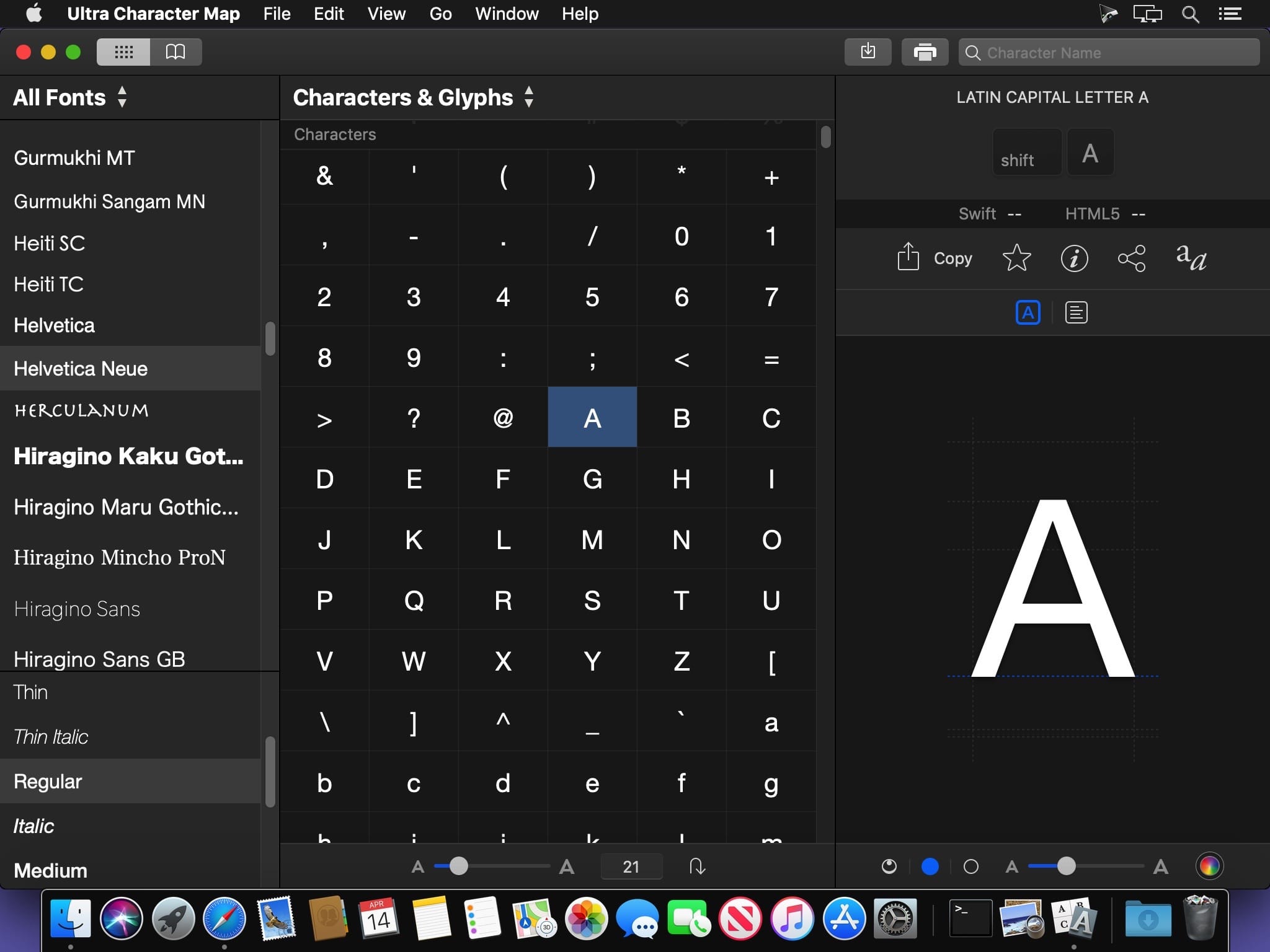Switch to book catalog view mode
The height and width of the screenshot is (952, 1270).
[175, 52]
